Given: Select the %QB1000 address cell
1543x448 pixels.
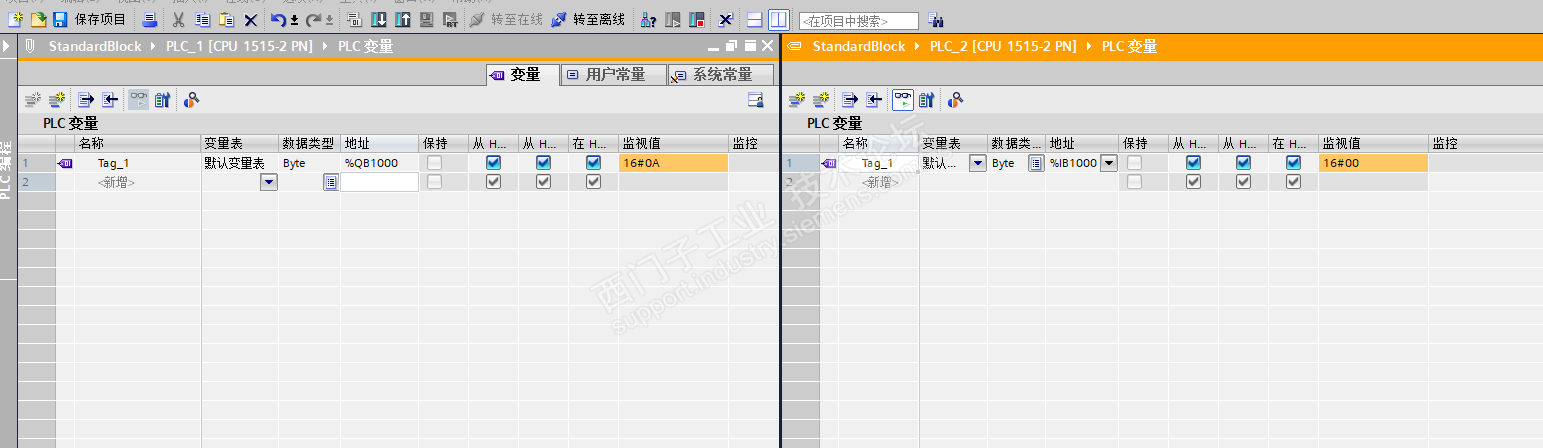Looking at the screenshot, I should click(379, 163).
